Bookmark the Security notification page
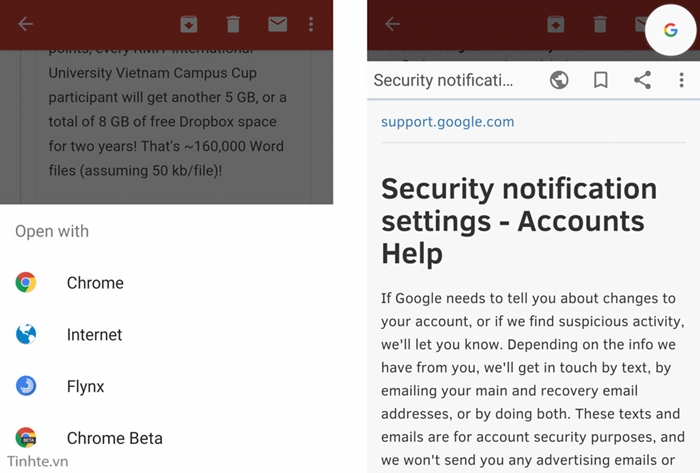Image resolution: width=700 pixels, height=473 pixels. pos(600,80)
